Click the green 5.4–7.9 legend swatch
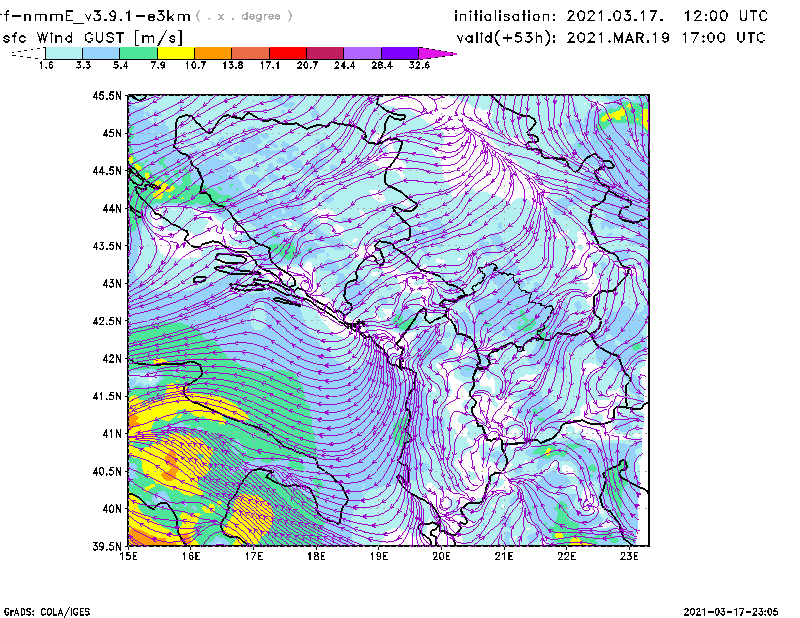Image resolution: width=800 pixels, height=618 pixels. (x=138, y=53)
